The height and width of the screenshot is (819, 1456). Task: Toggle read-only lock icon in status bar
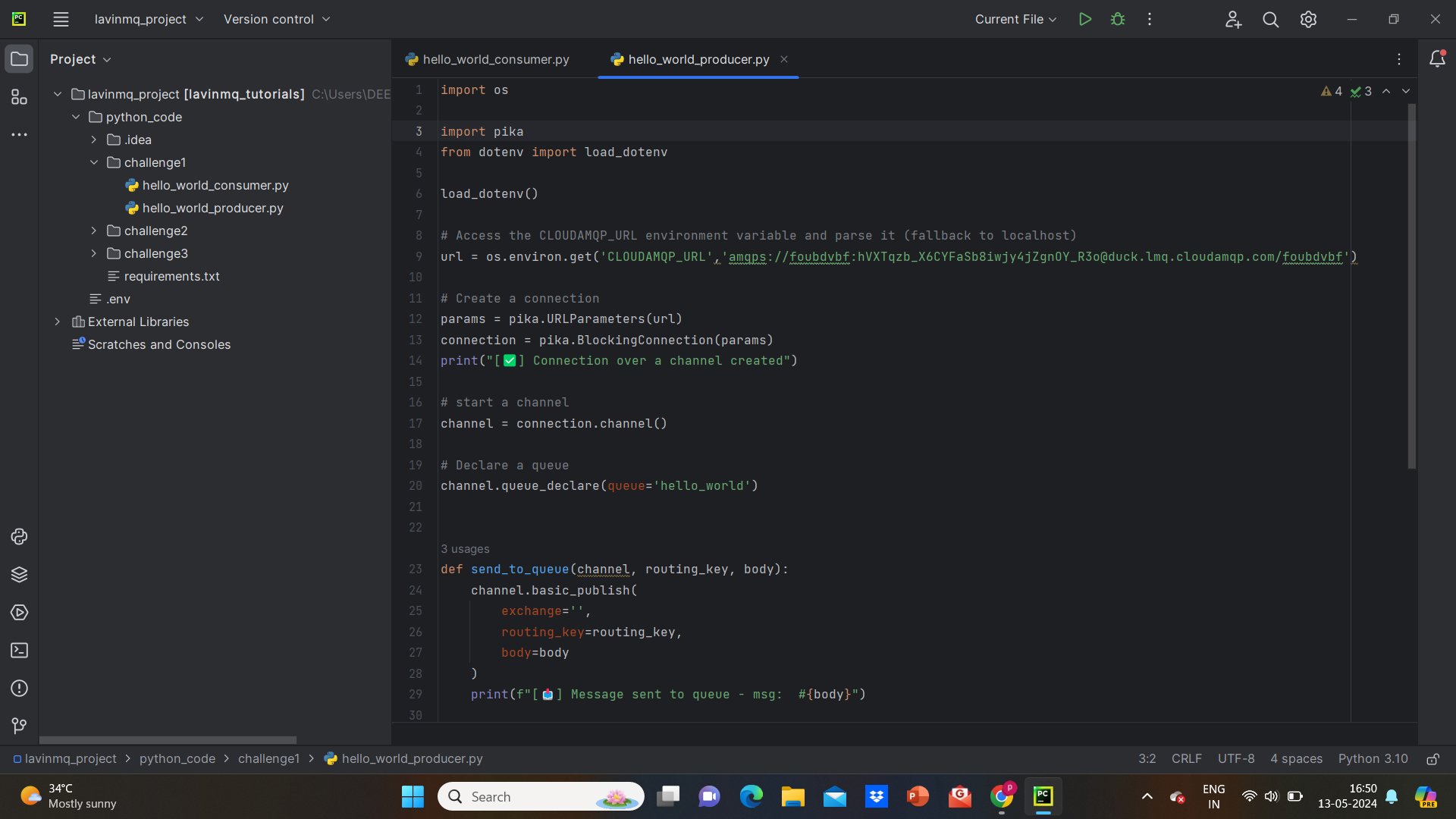point(1433,758)
